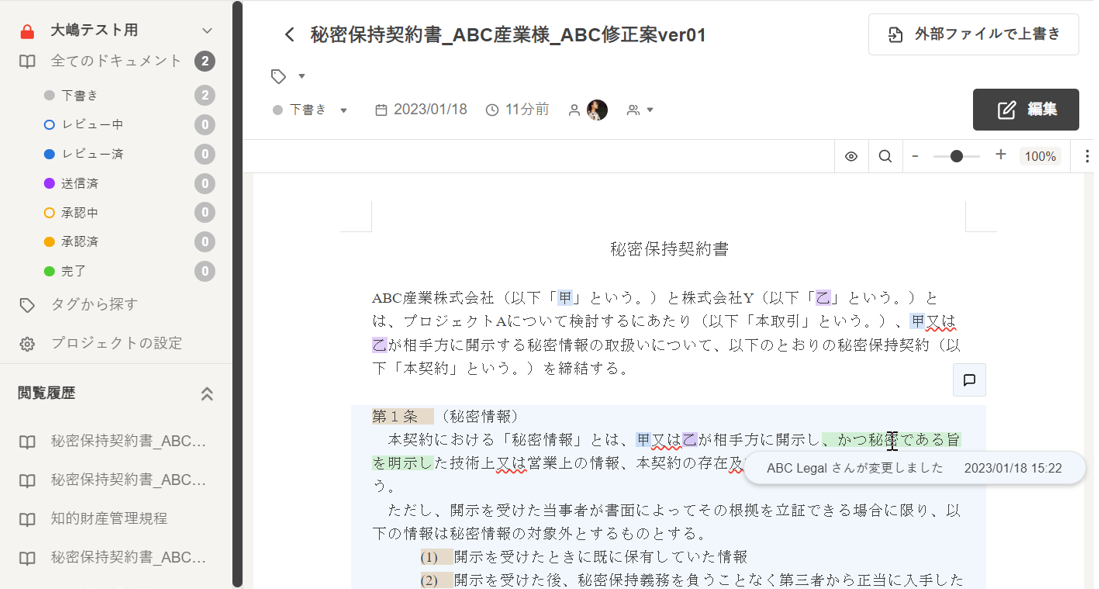Open the three-dot more options menu

(x=1086, y=156)
